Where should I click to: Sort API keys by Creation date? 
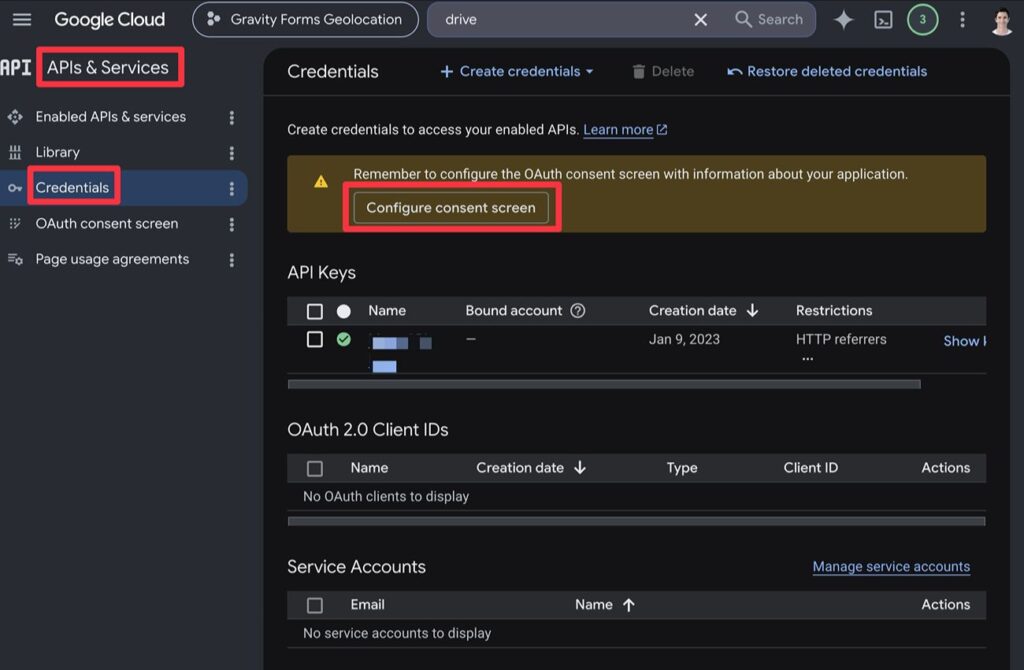[x=703, y=311]
